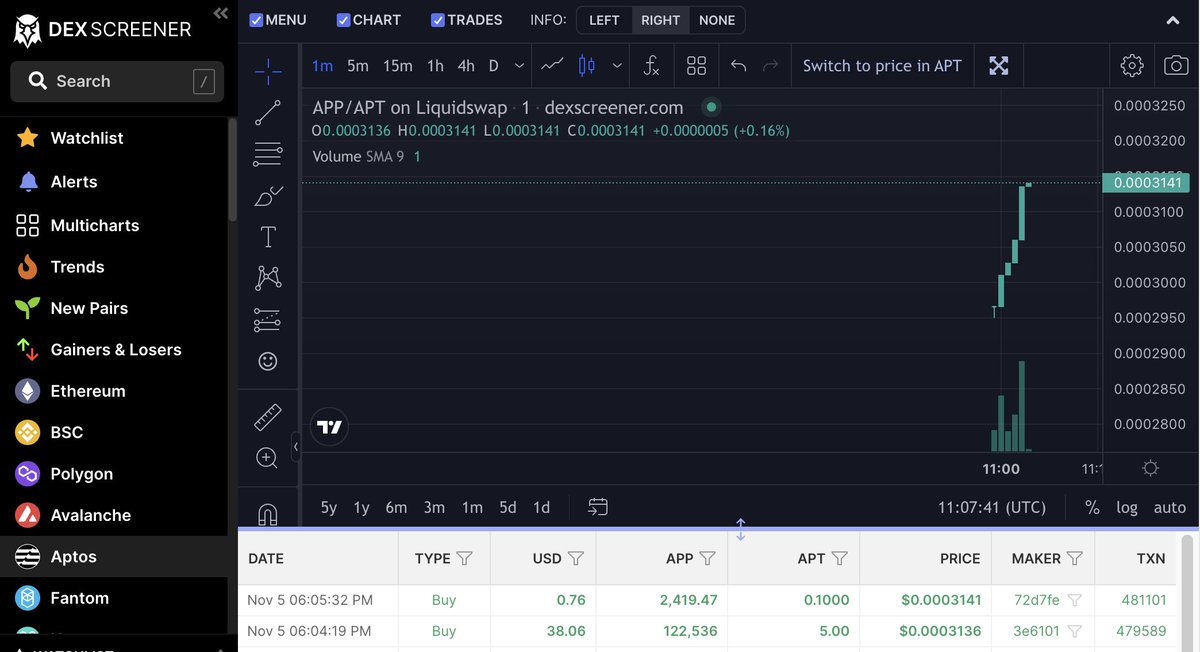The width and height of the screenshot is (1200, 652).
Task: Select the Text annotation tool
Action: [x=267, y=237]
